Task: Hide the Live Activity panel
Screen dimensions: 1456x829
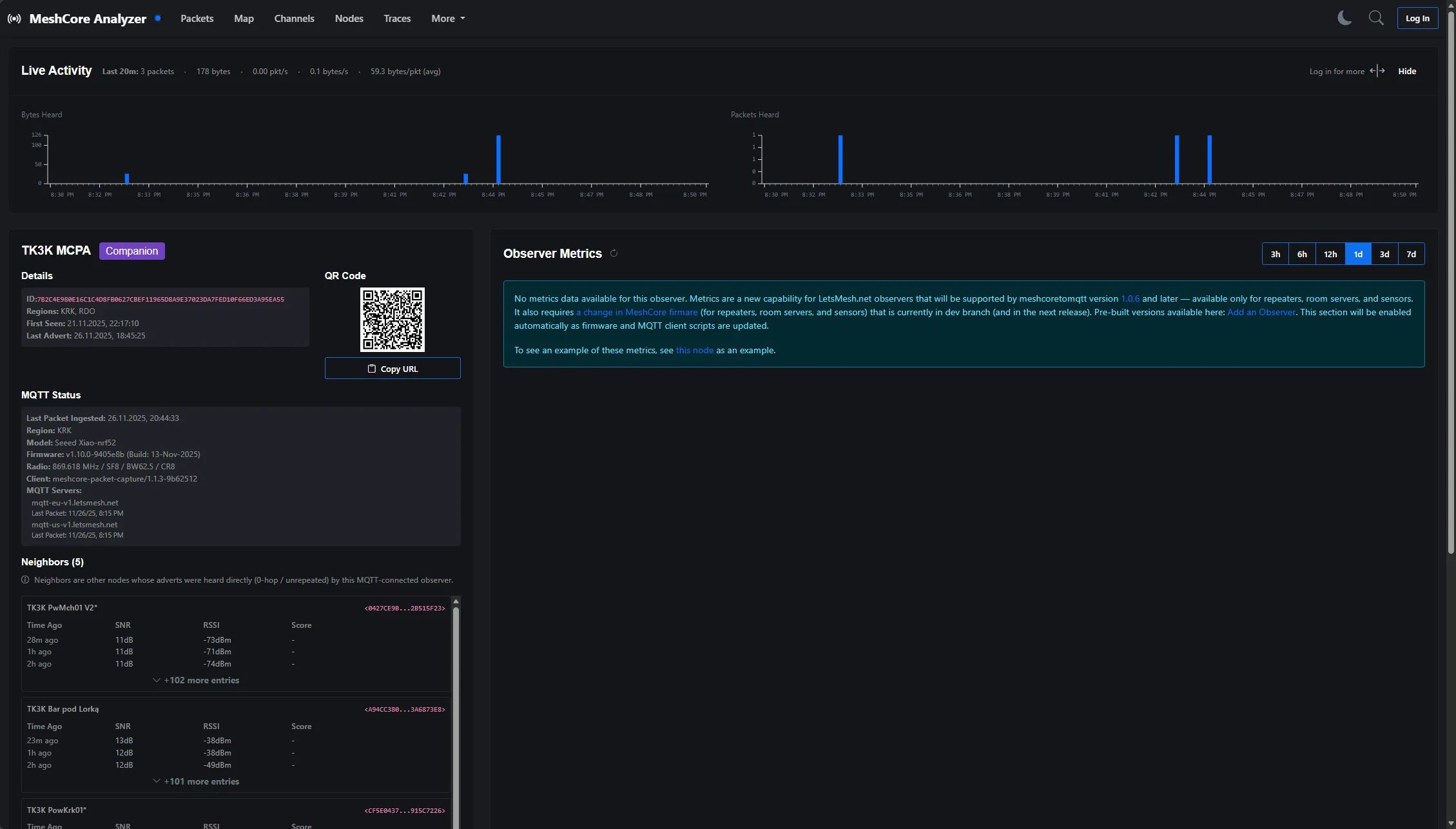Action: point(1407,72)
